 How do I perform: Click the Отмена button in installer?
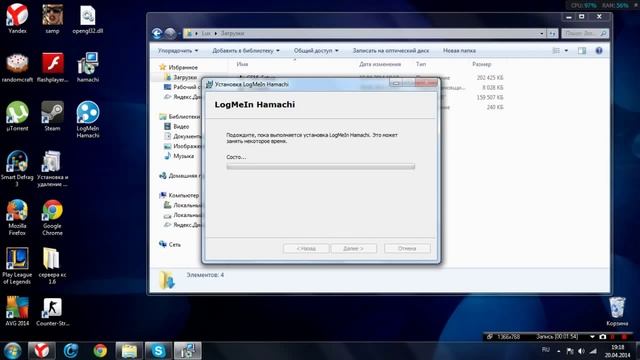coord(407,248)
